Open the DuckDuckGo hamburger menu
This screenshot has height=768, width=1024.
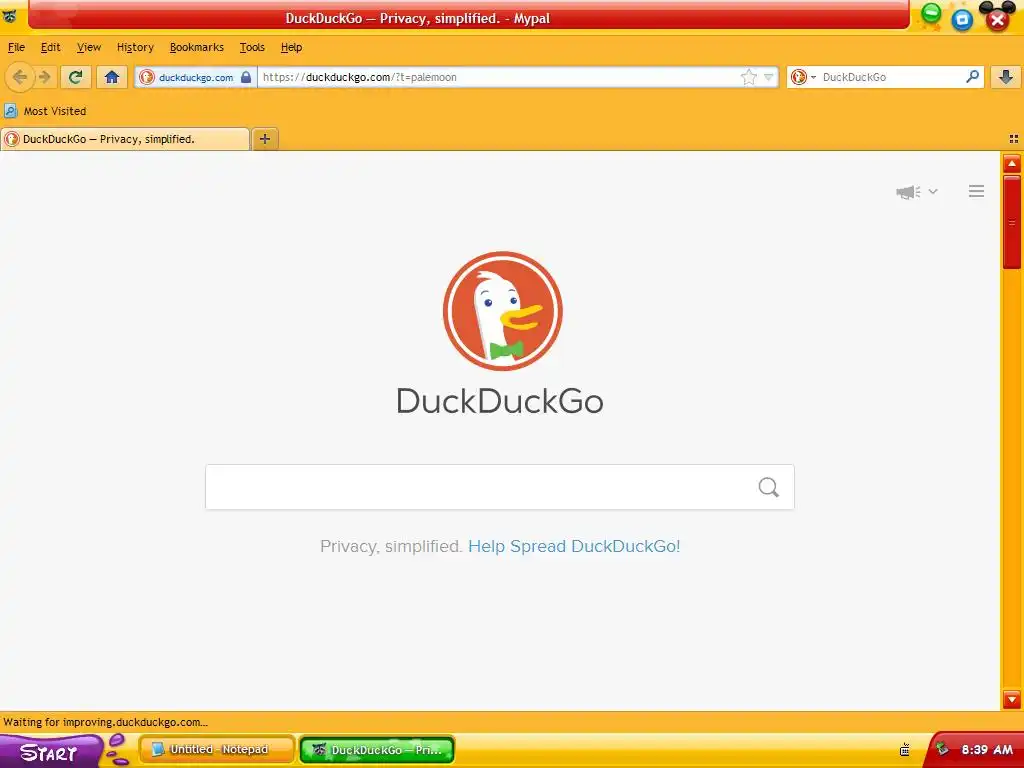[x=976, y=191]
